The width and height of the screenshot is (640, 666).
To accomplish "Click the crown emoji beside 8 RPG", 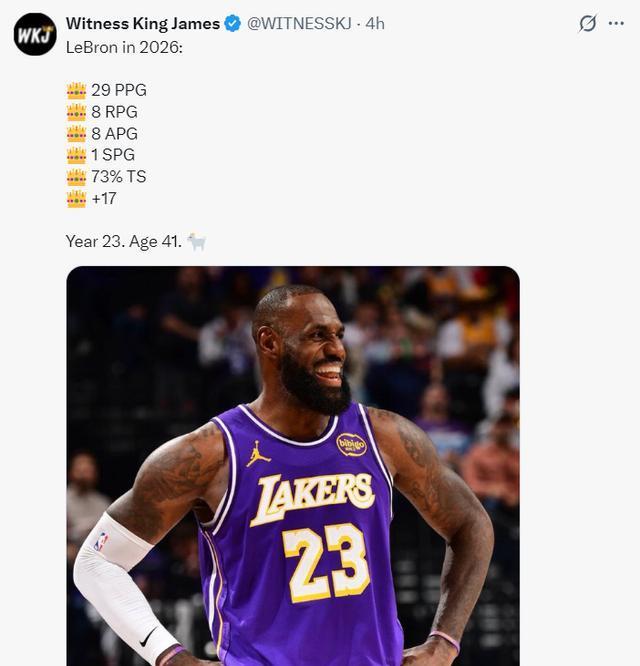I will 77,112.
